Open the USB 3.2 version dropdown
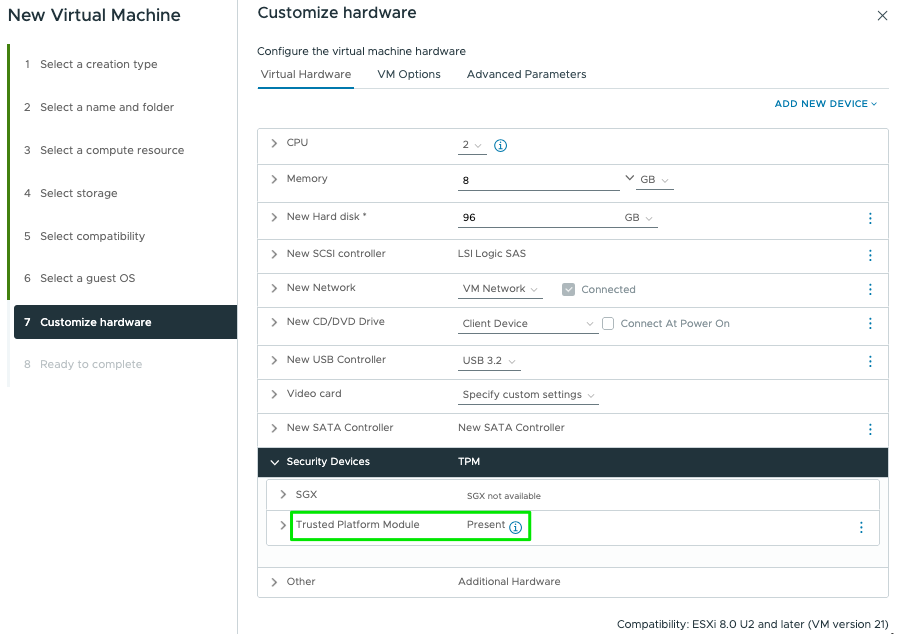The image size is (899, 634). point(489,361)
